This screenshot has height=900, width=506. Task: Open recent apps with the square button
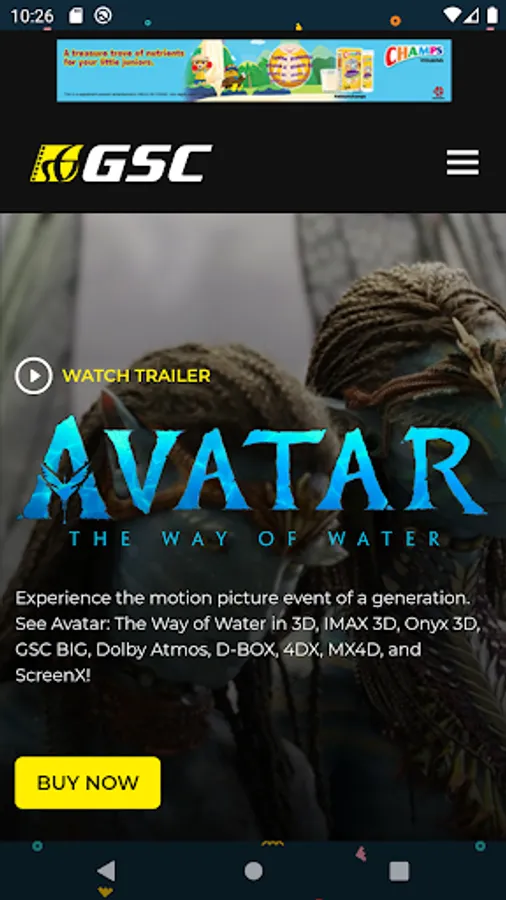click(x=399, y=871)
